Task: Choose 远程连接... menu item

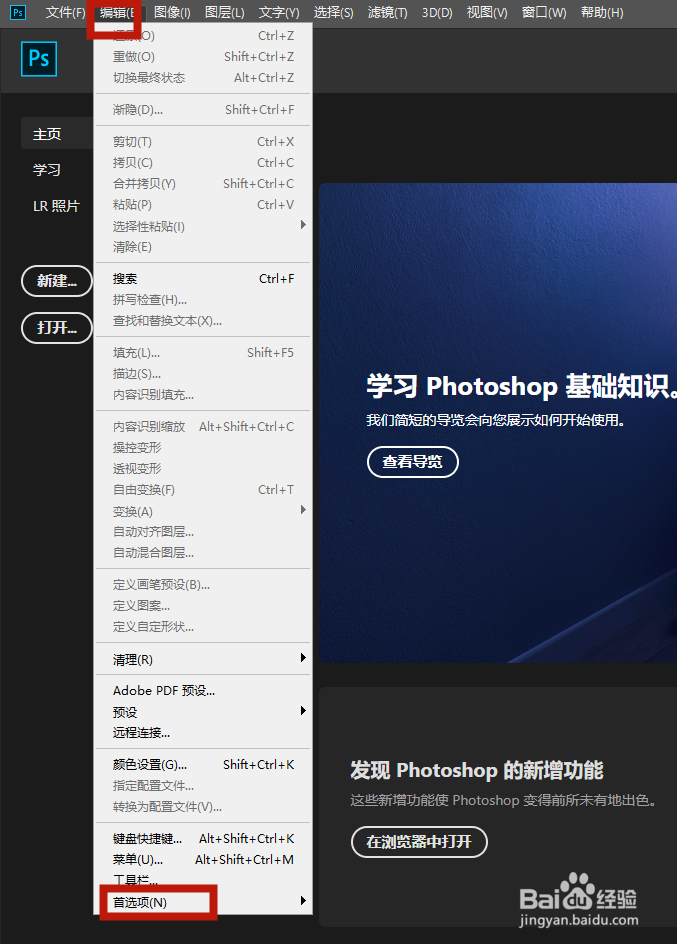Action: pos(203,733)
